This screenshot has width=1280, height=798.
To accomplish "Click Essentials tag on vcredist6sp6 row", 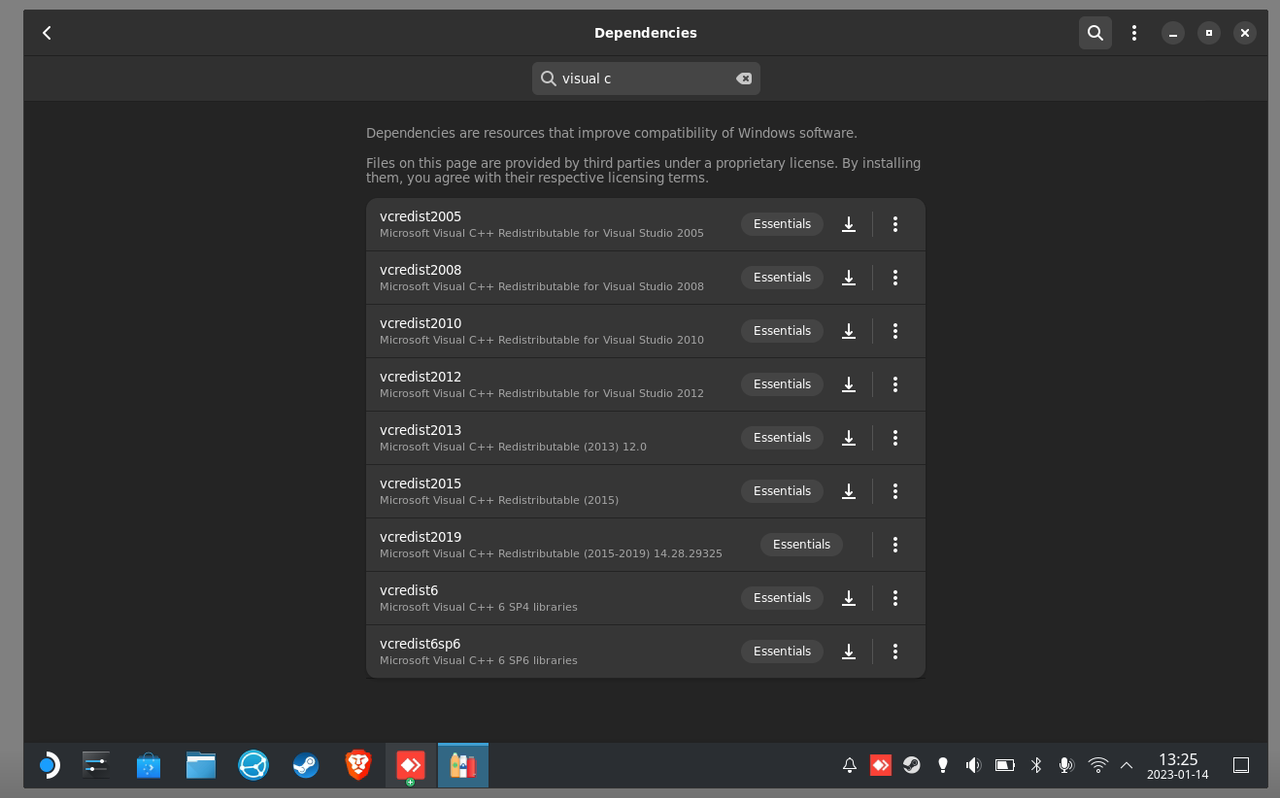I will 782,651.
